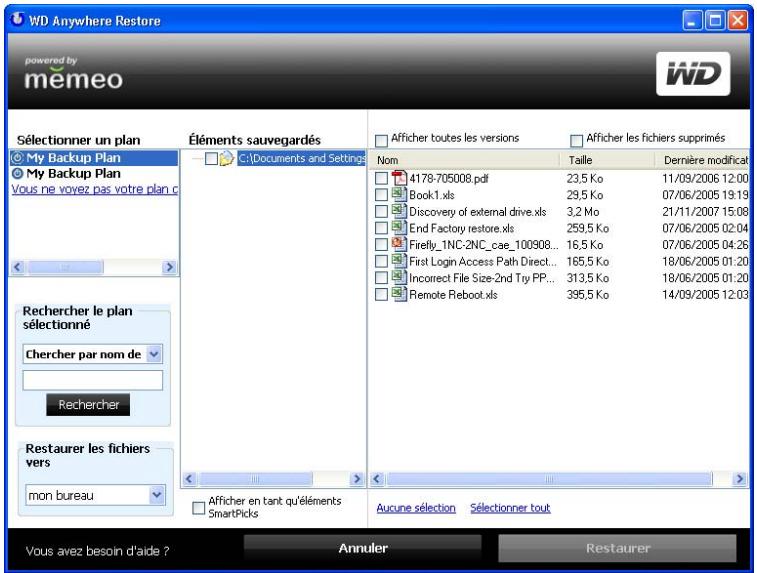
Task: Select the file name 4178-705008.pdf
Action: [449, 179]
